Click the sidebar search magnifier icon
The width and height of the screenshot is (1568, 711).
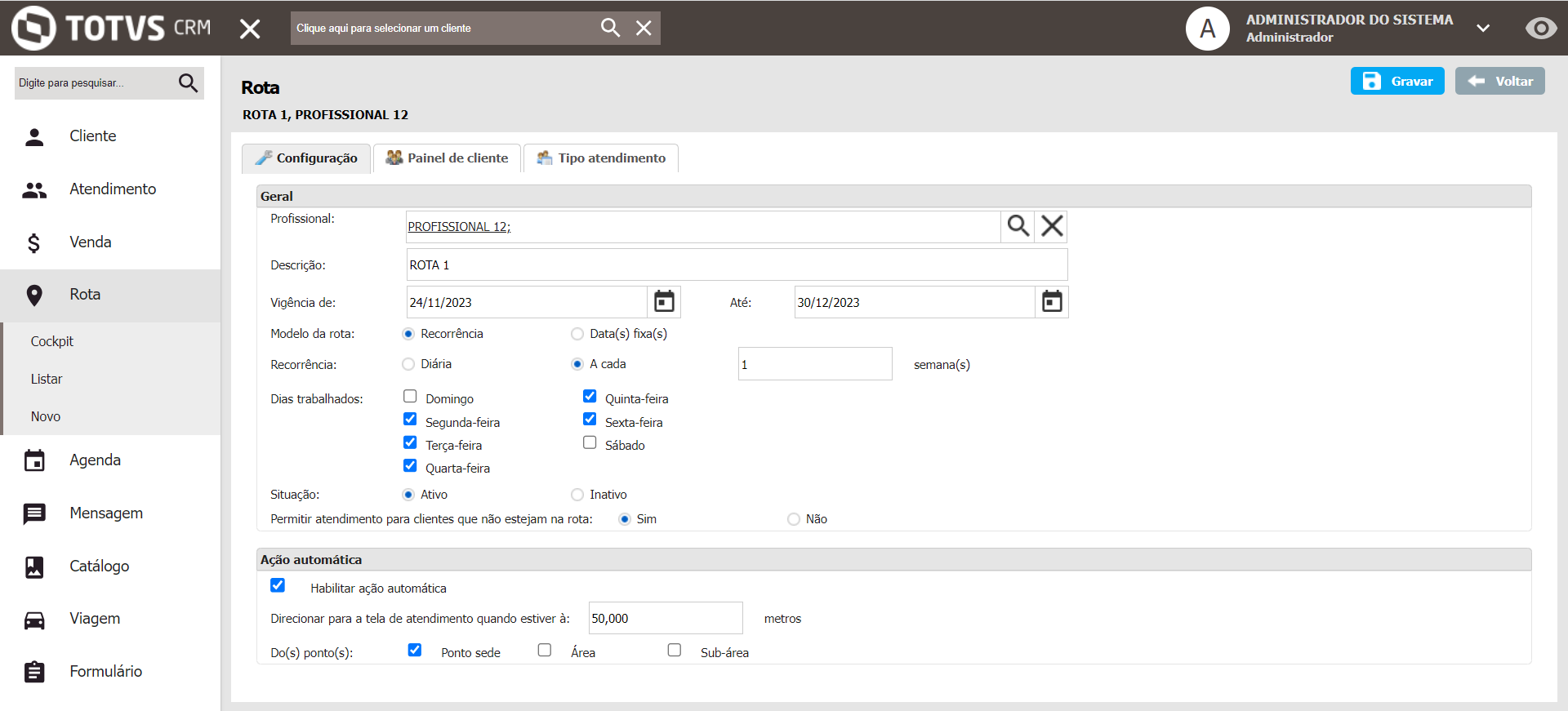[x=188, y=82]
